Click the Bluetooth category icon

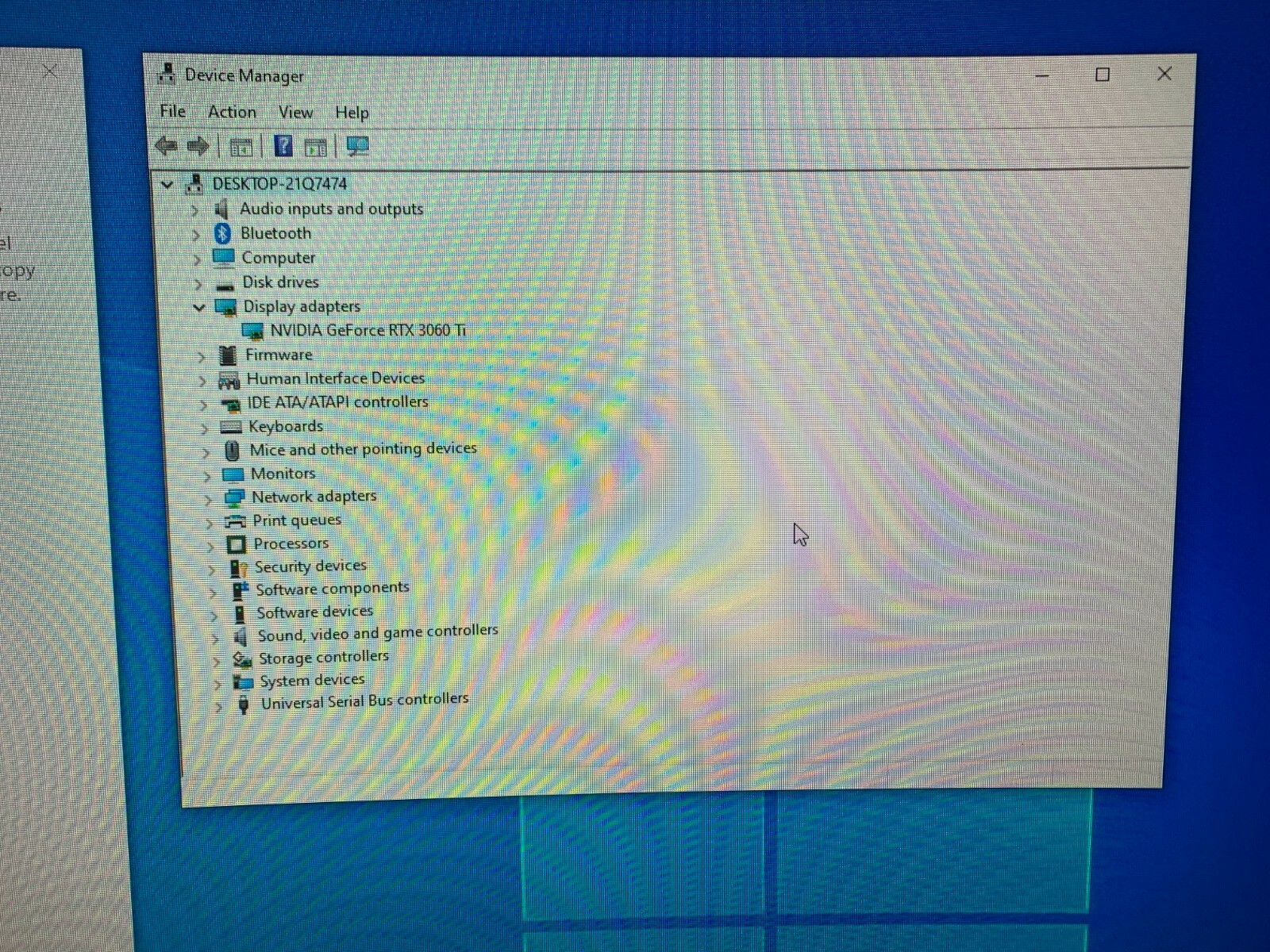pyautogui.click(x=222, y=233)
